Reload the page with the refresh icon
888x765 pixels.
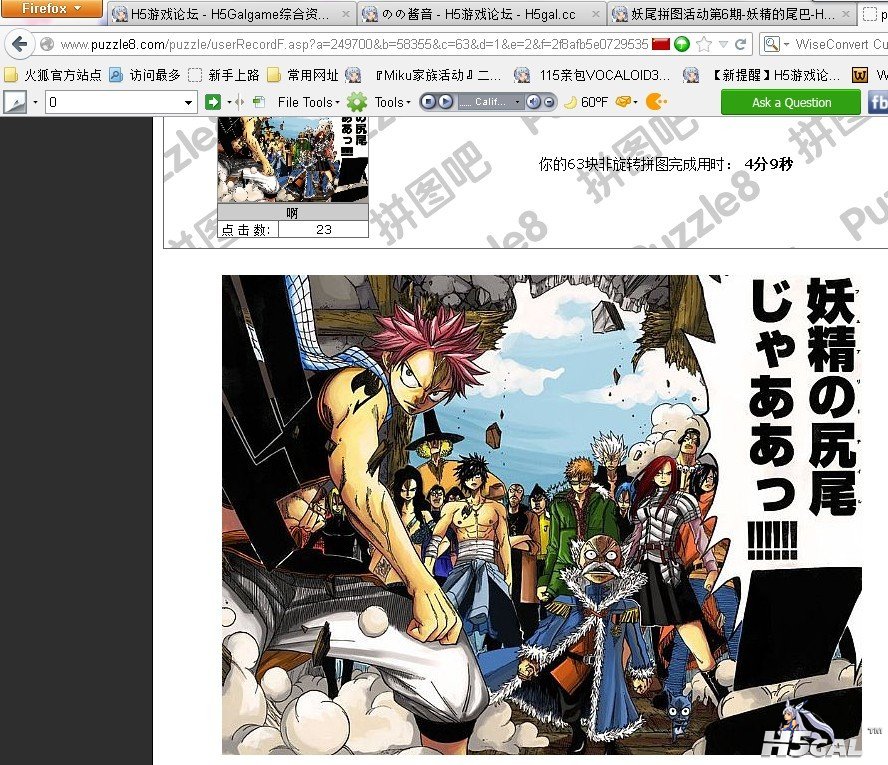[741, 45]
